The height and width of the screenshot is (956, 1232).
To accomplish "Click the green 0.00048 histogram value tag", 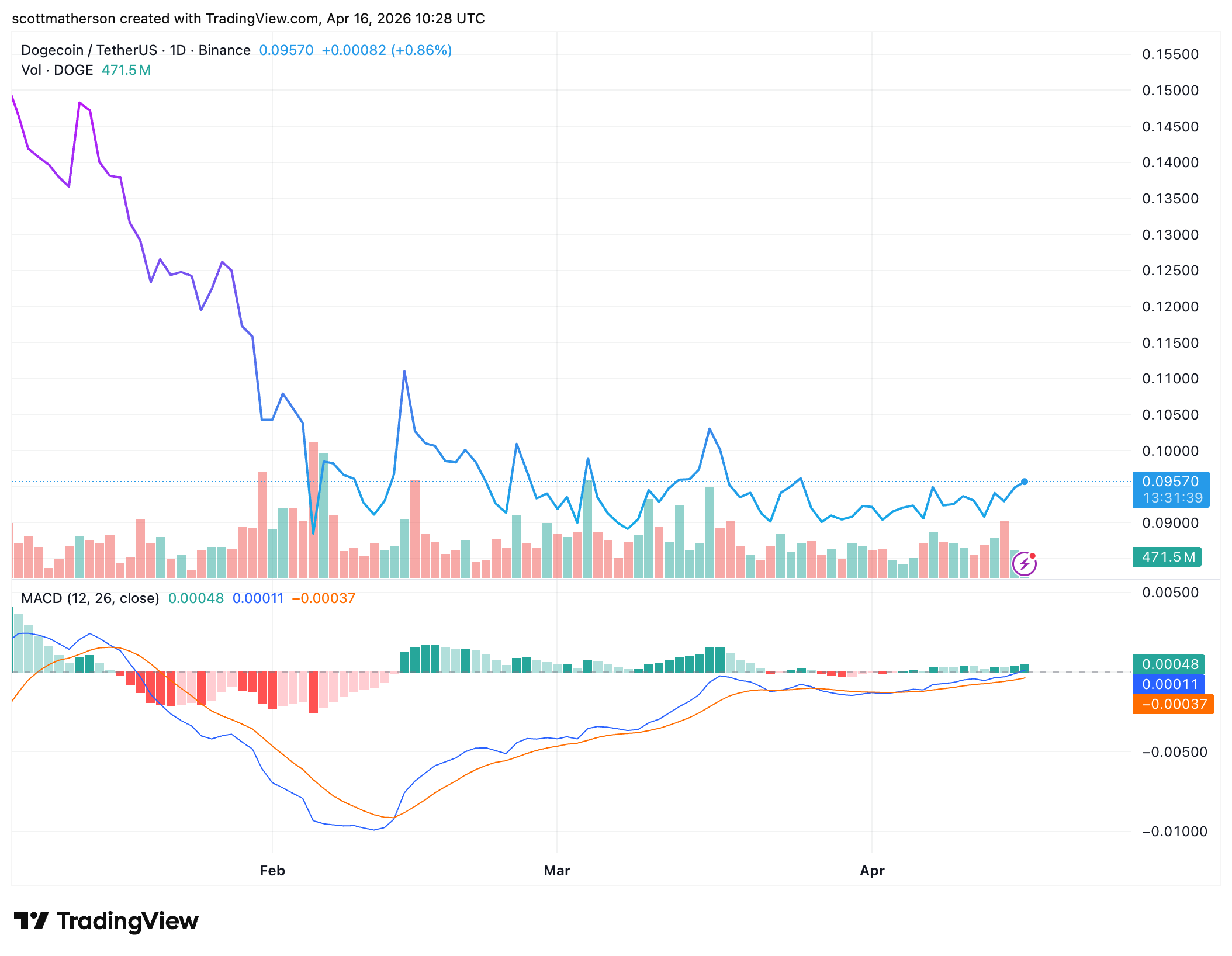I will [x=1169, y=664].
